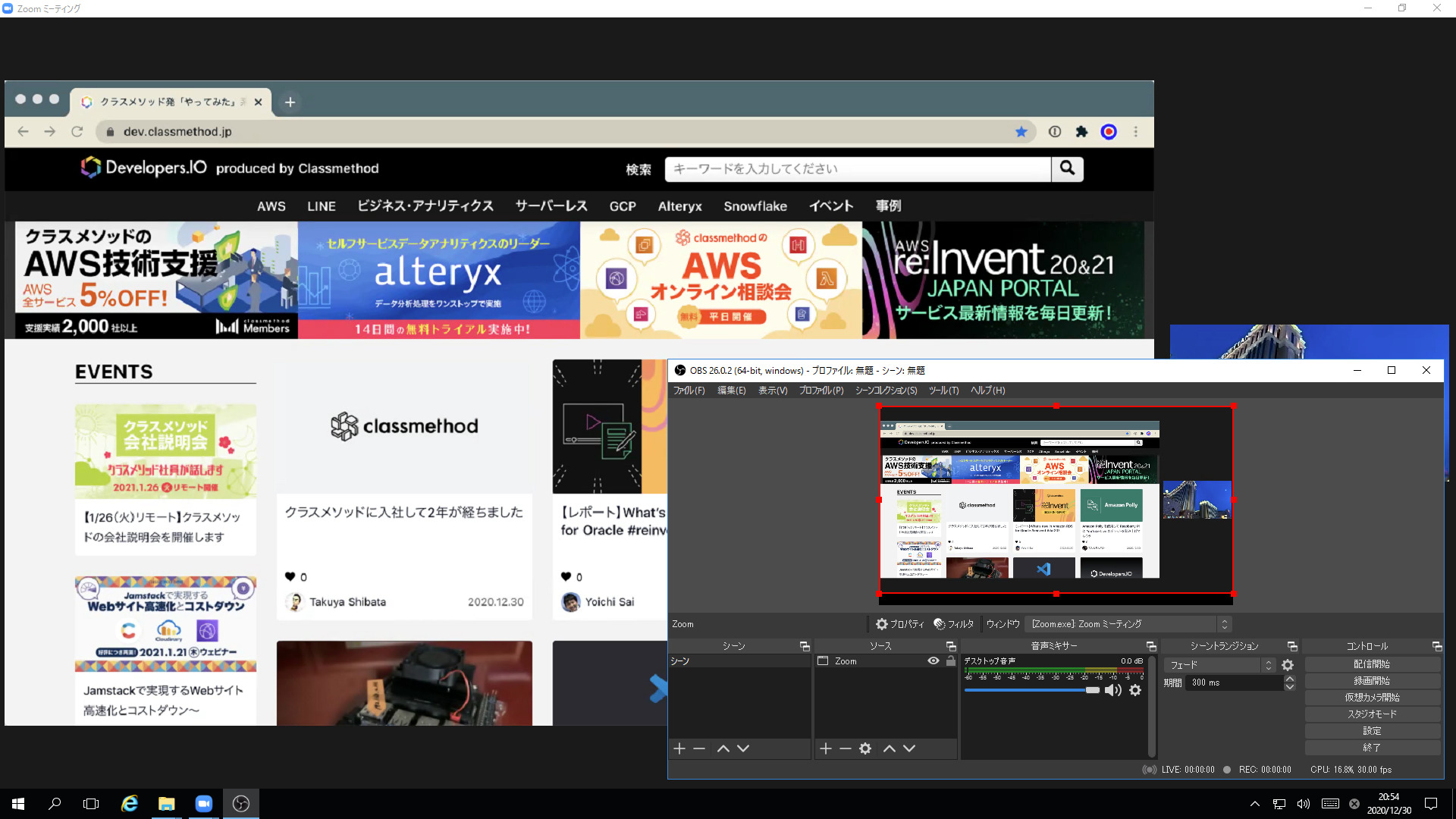The width and height of the screenshot is (1456, 819).
Task: Add a new scene with plus icon
Action: click(x=679, y=748)
